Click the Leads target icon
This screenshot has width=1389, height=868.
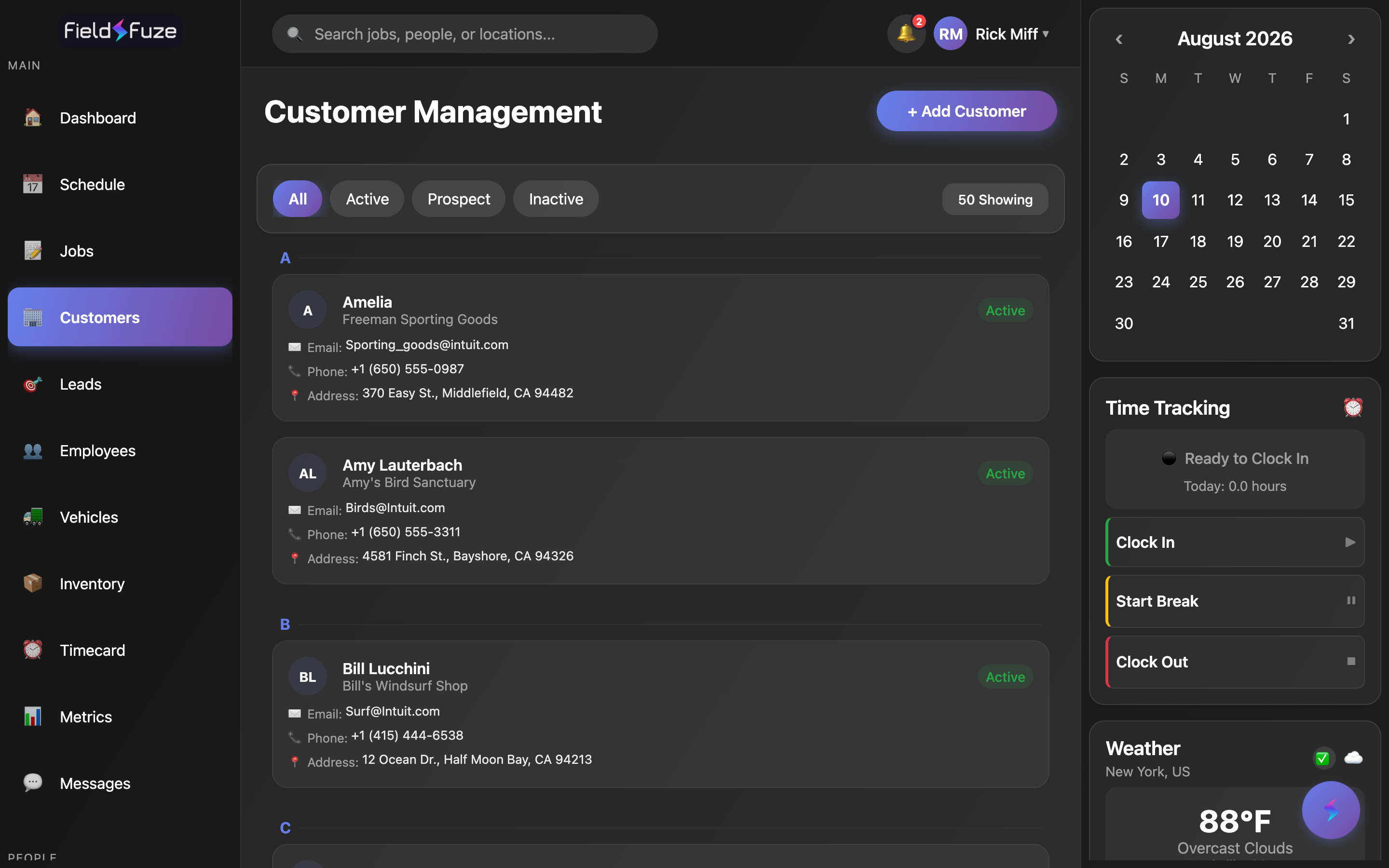click(x=33, y=384)
